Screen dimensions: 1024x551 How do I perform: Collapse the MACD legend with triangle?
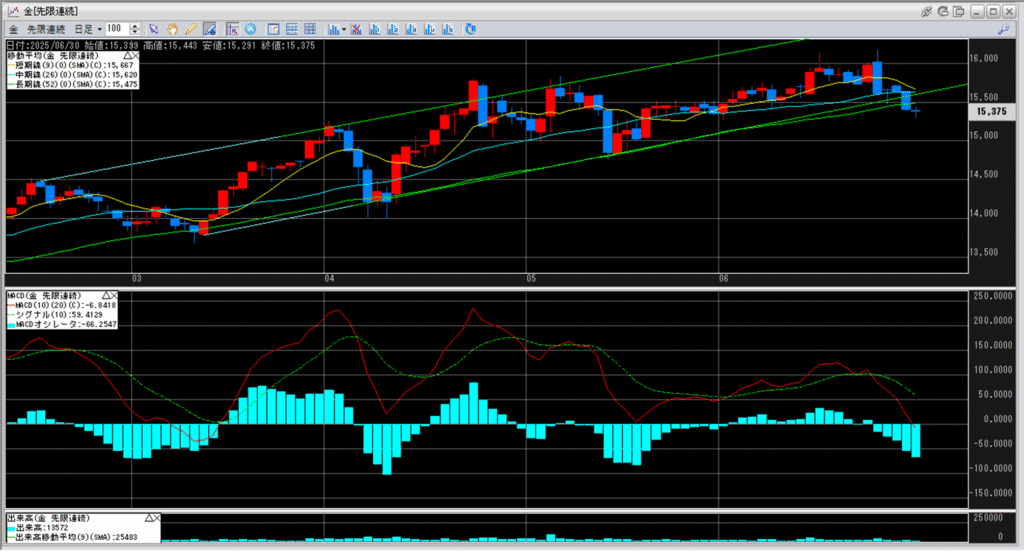(x=105, y=296)
